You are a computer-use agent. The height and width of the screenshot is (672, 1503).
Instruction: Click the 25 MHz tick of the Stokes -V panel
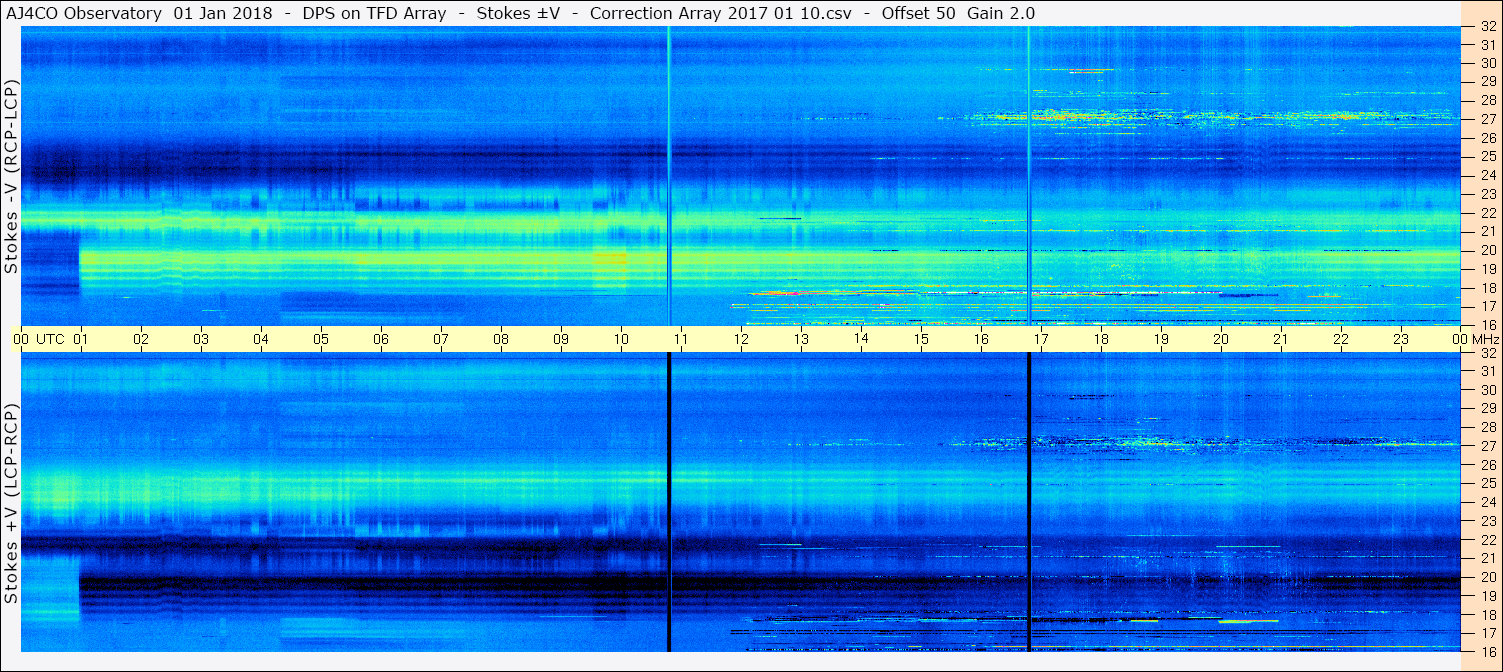pos(1488,156)
